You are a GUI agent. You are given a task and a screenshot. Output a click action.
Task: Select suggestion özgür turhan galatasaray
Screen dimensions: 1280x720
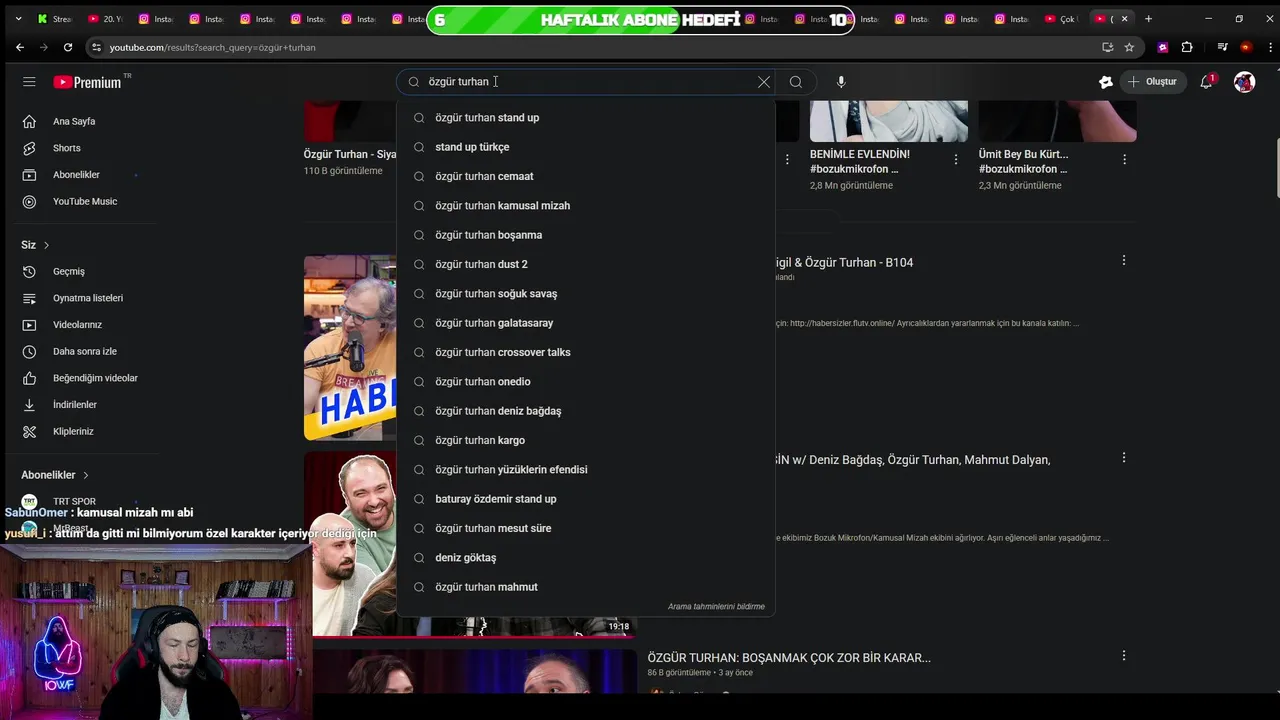[585, 323]
